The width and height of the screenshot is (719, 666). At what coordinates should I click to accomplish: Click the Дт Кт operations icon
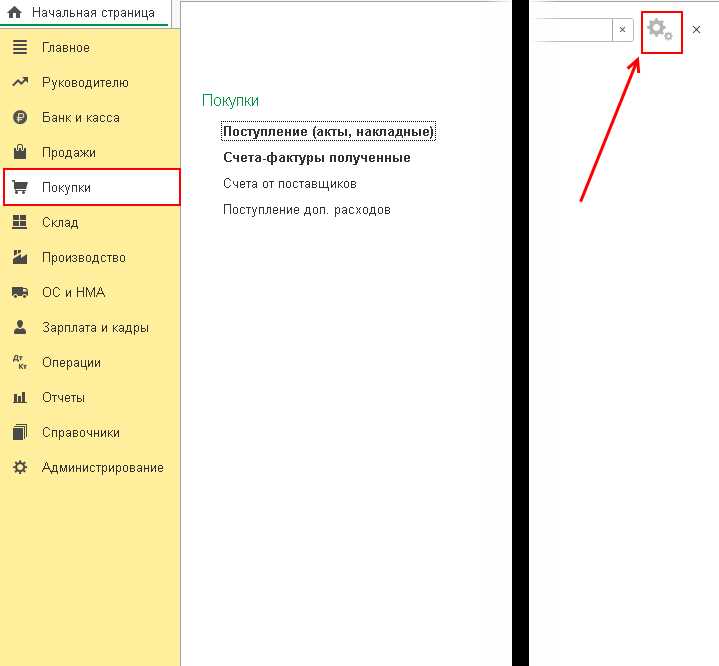point(20,362)
